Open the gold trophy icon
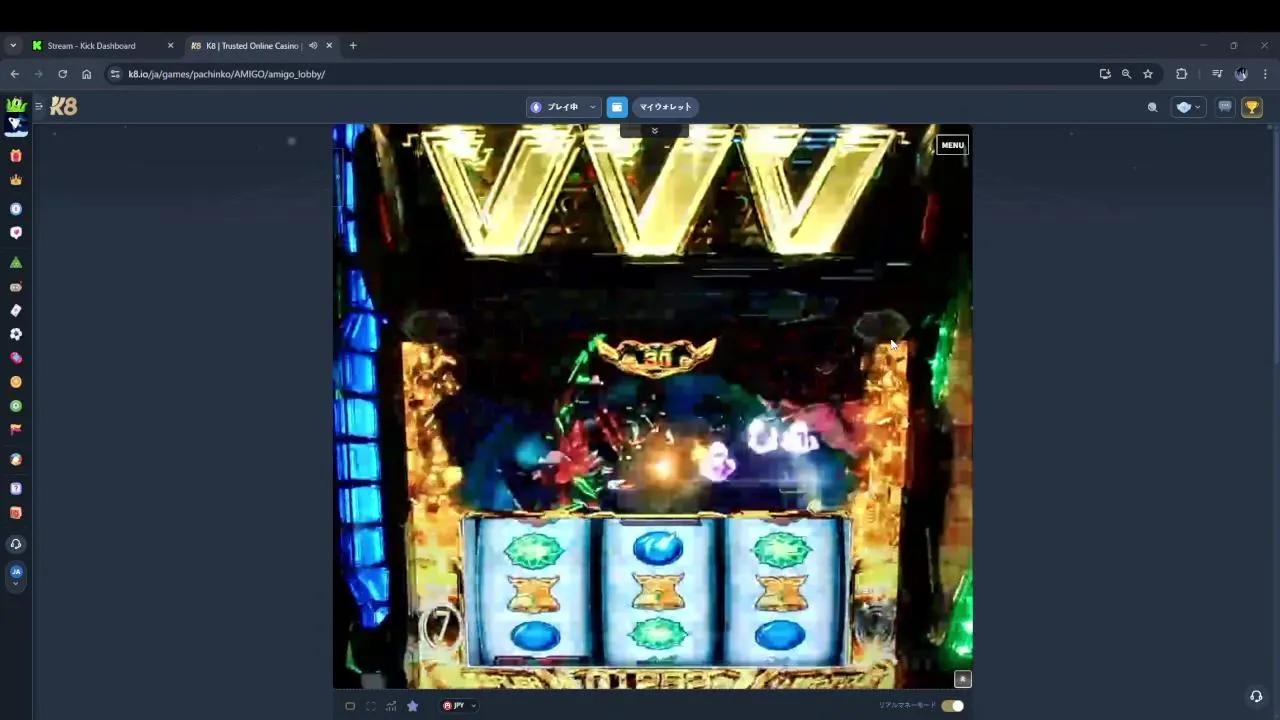 click(1252, 107)
